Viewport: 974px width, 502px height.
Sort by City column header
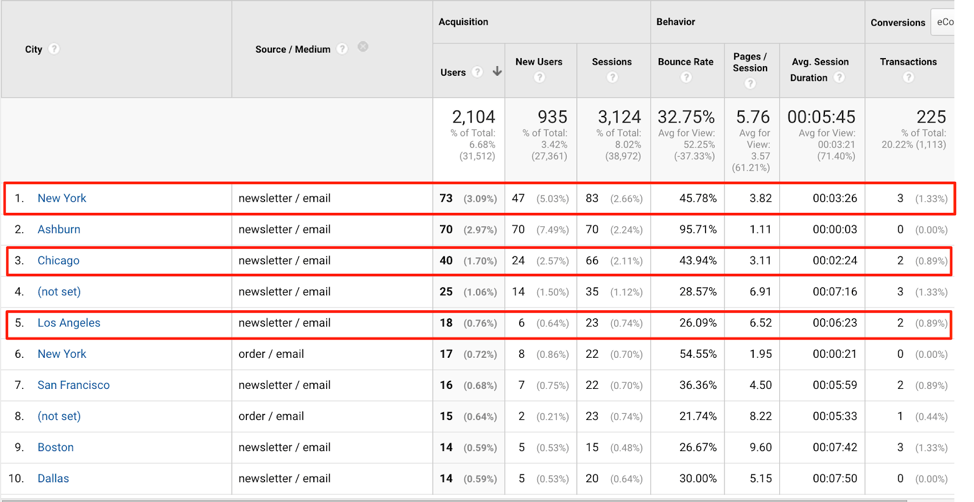click(x=34, y=49)
